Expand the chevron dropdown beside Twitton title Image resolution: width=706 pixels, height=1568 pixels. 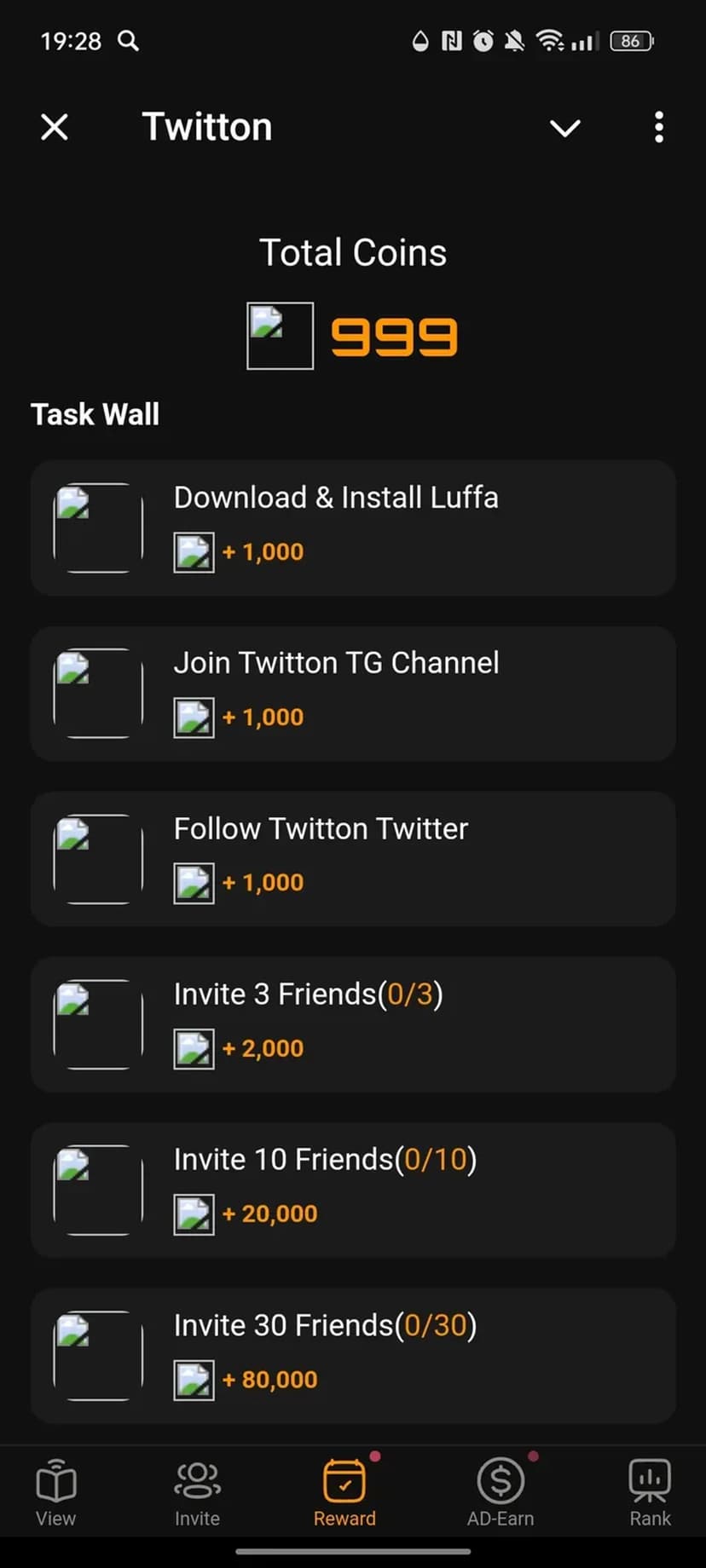(x=564, y=128)
